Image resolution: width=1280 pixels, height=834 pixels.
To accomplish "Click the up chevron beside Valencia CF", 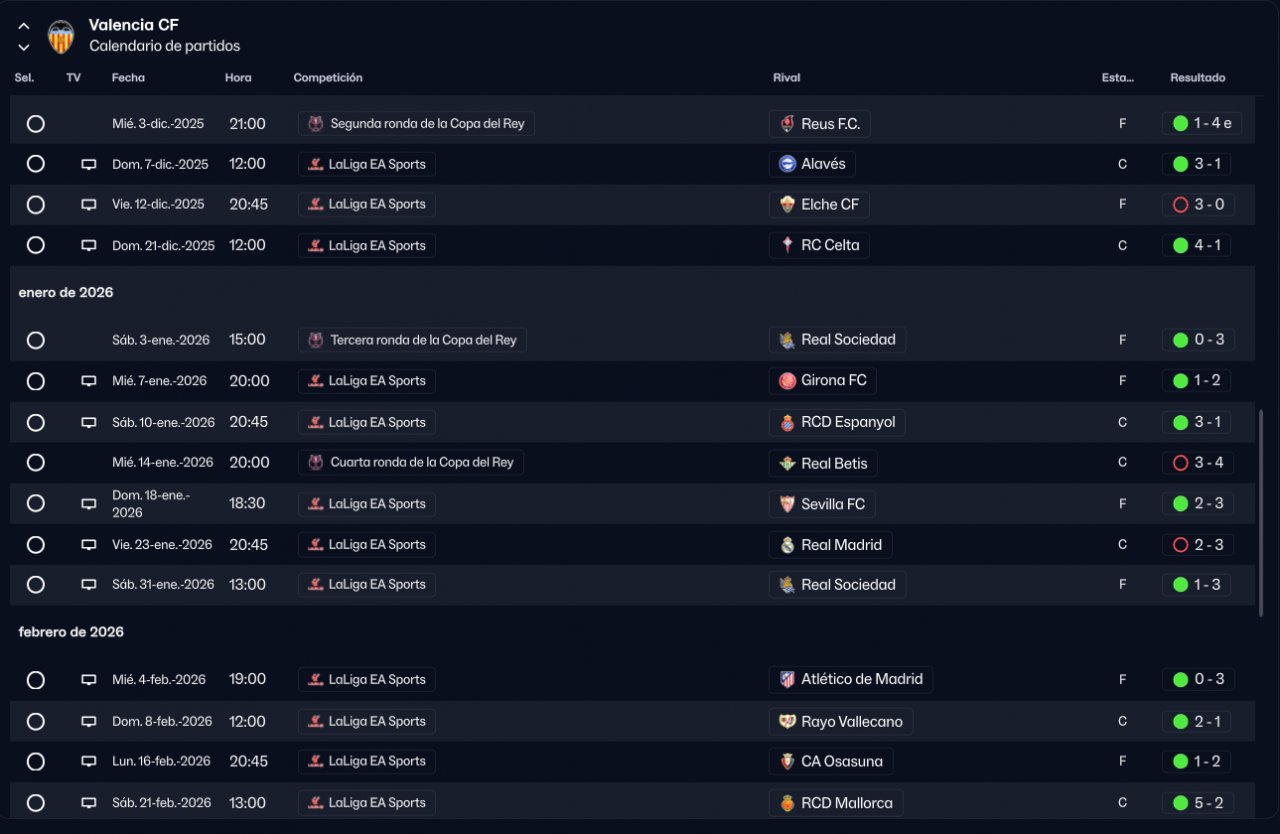I will tap(24, 27).
